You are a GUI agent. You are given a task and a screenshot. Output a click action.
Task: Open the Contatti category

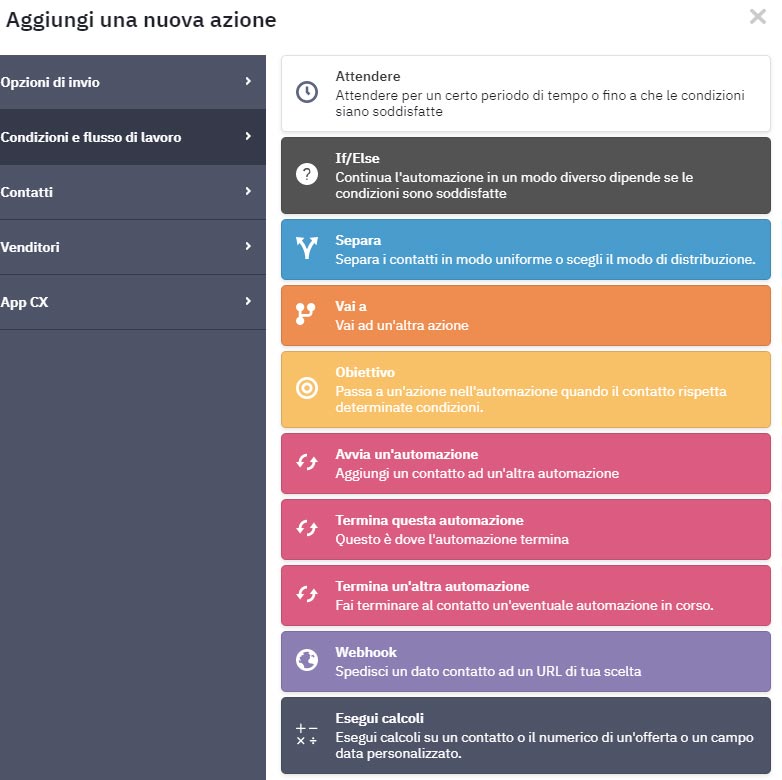[133, 192]
